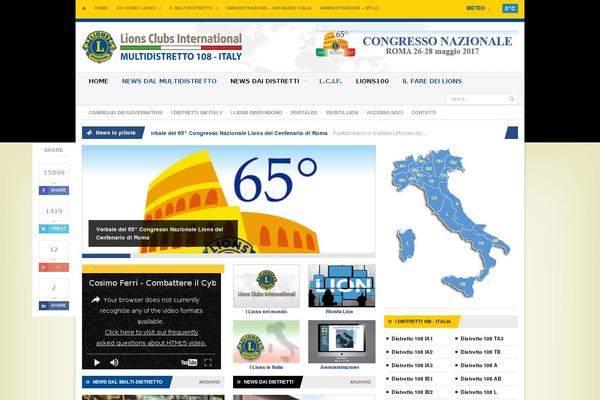Open the I Lions nel mondo thumbnail
The height and width of the screenshot is (400, 600).
tap(266, 286)
